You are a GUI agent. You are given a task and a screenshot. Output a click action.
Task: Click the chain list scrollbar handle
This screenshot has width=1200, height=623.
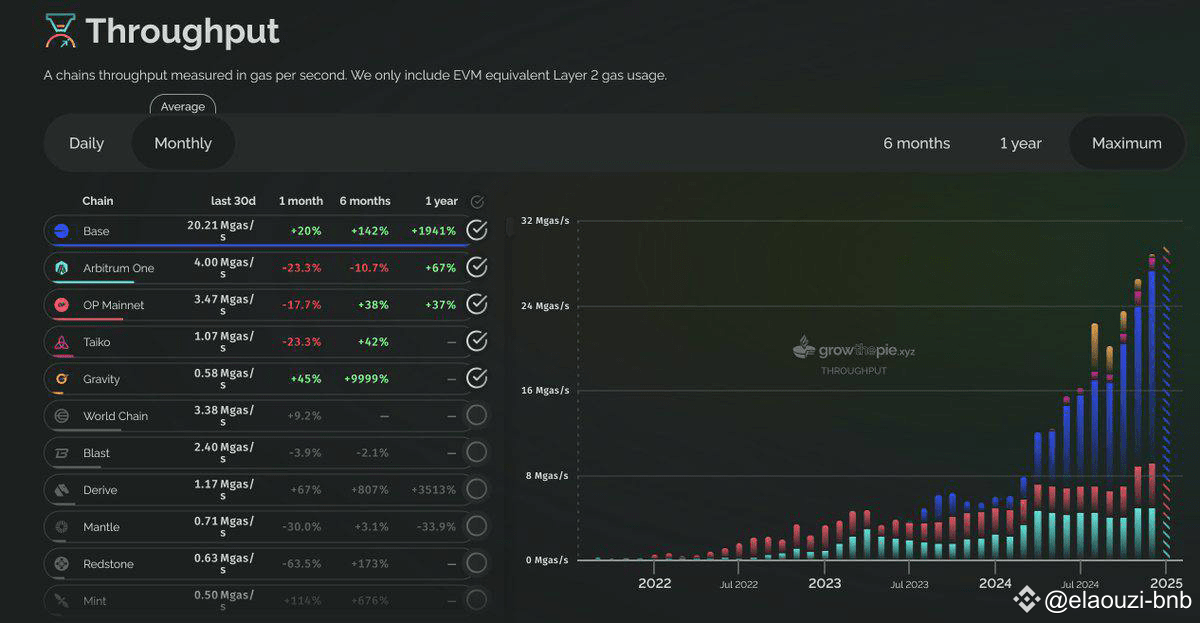510,227
